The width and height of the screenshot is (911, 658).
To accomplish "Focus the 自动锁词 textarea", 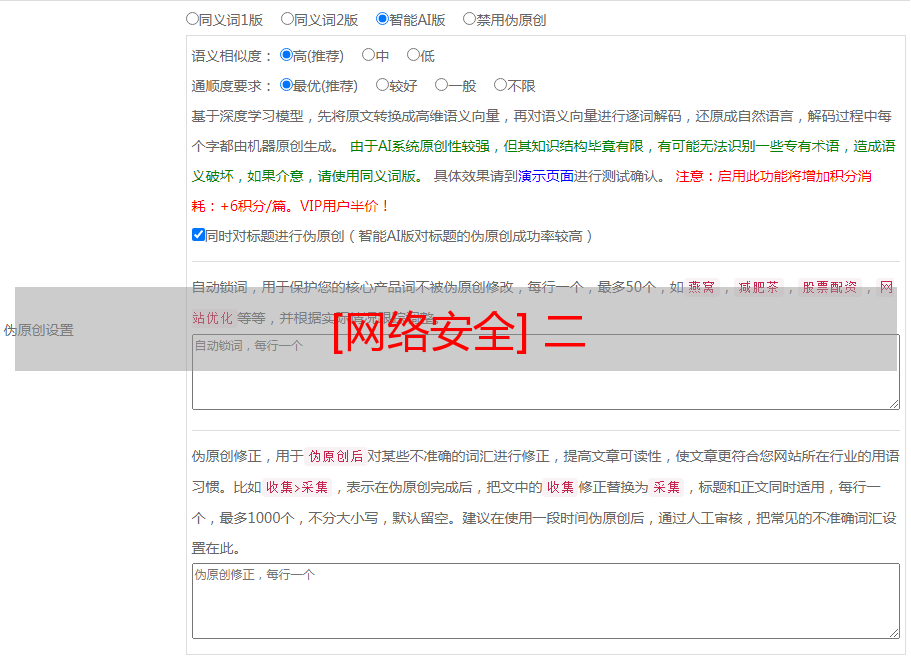I will click(x=546, y=372).
